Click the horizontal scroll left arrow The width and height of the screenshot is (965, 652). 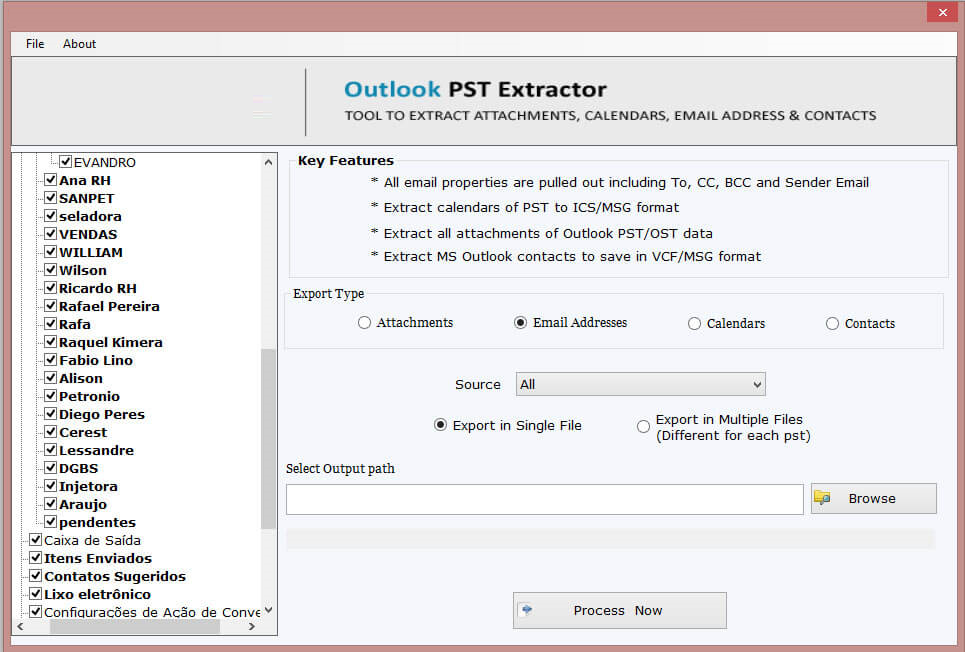point(20,627)
